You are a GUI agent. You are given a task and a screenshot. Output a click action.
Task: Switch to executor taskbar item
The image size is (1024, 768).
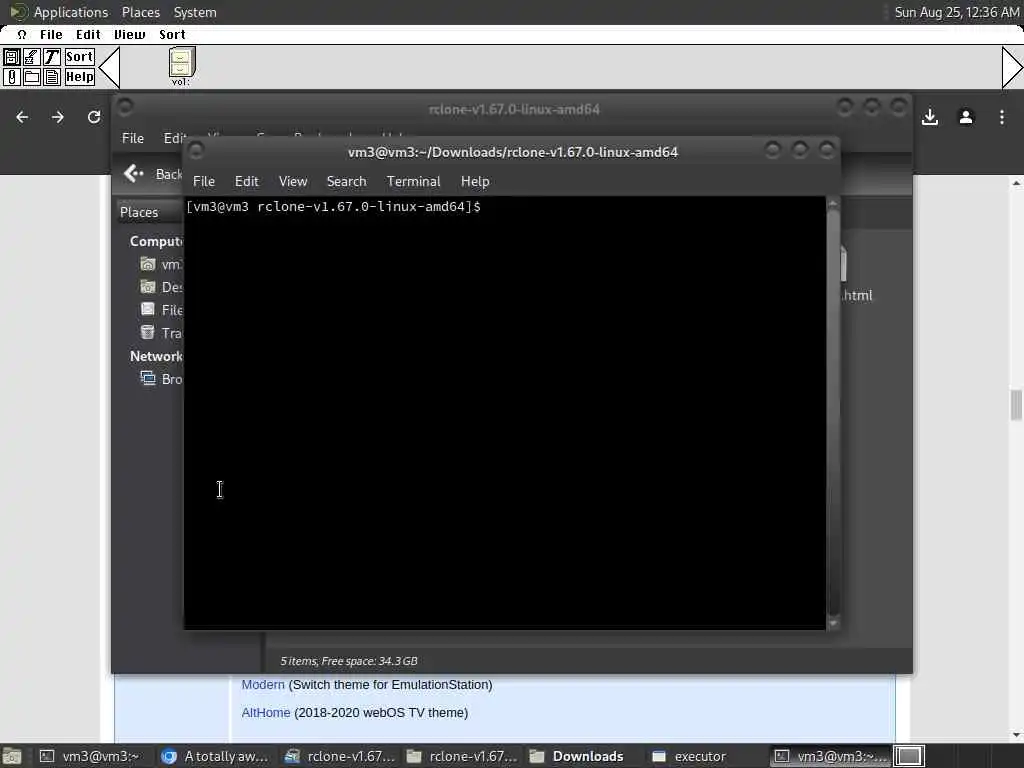click(x=690, y=756)
